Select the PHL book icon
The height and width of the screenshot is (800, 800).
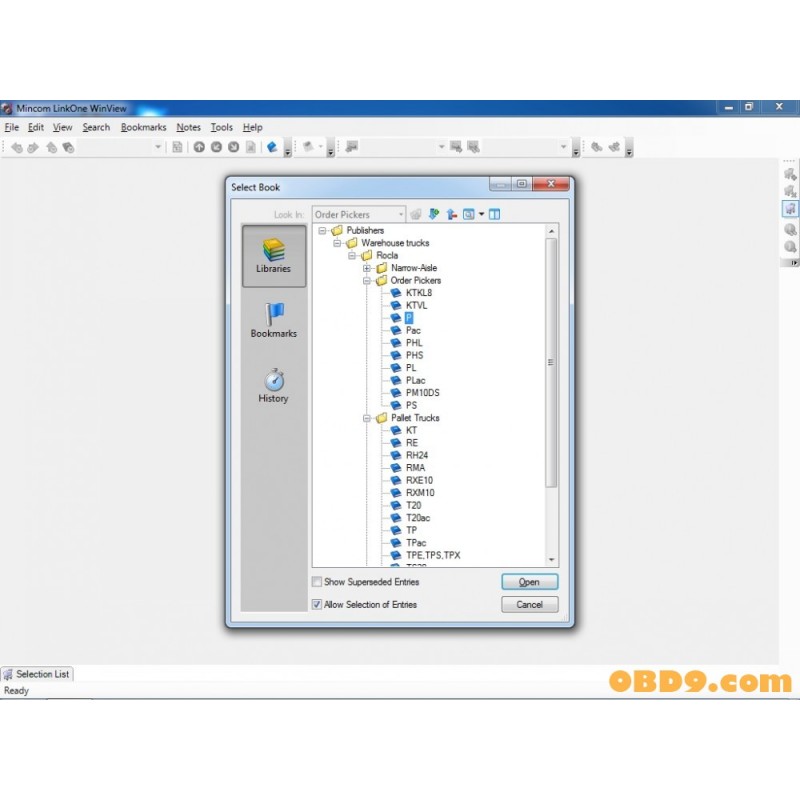(397, 343)
